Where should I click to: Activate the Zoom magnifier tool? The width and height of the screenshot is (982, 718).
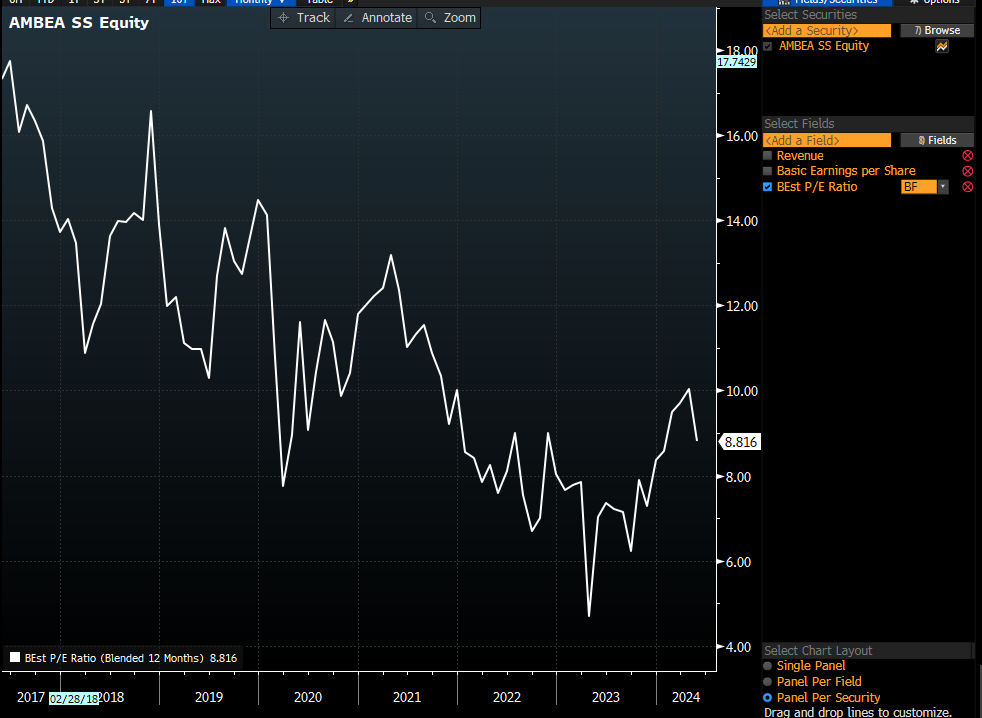click(450, 18)
